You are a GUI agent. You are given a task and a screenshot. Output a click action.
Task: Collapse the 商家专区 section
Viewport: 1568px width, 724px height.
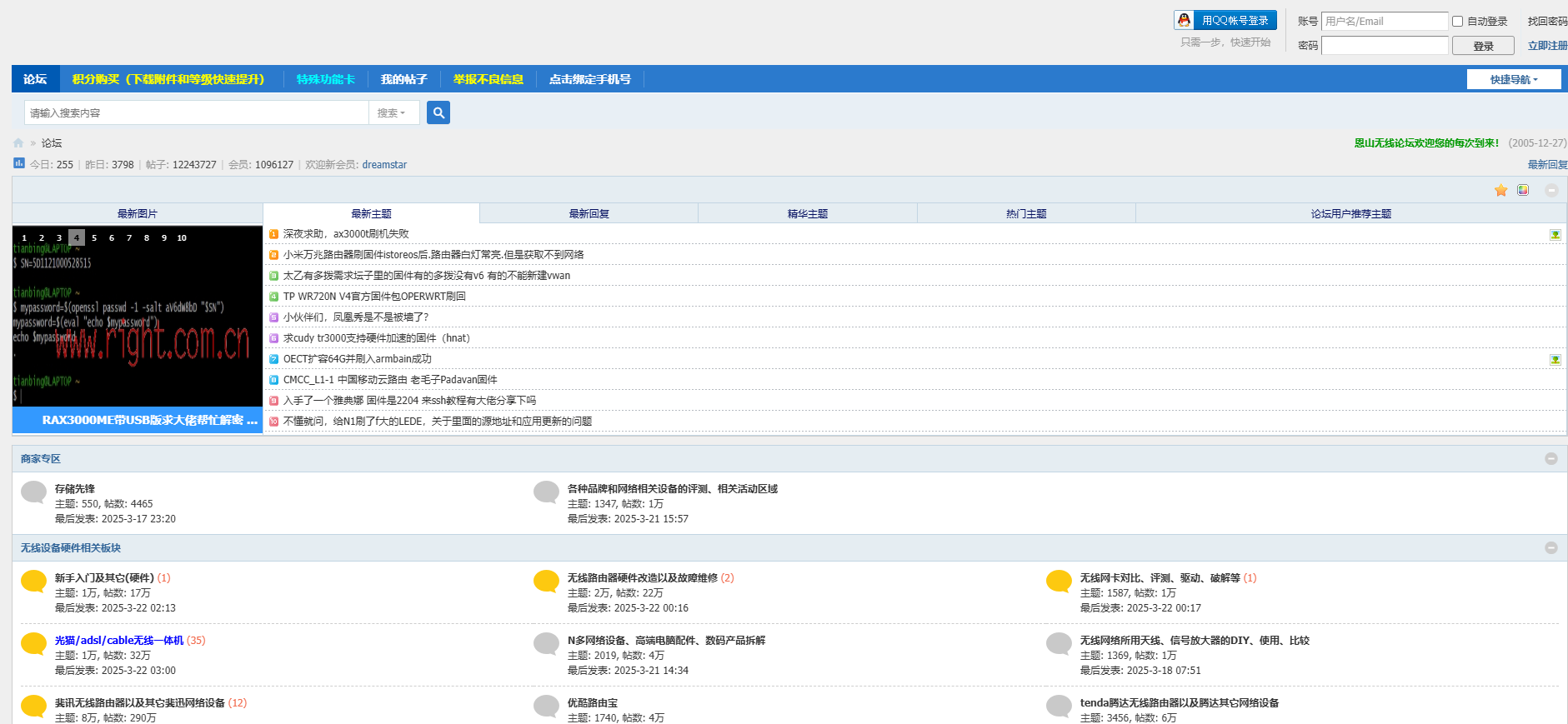click(x=1550, y=459)
